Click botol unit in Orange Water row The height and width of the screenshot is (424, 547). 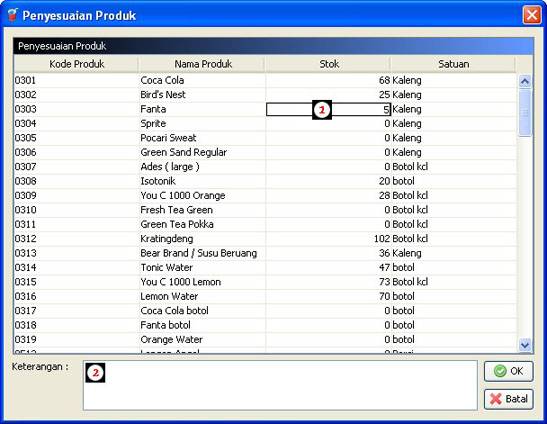tap(404, 340)
